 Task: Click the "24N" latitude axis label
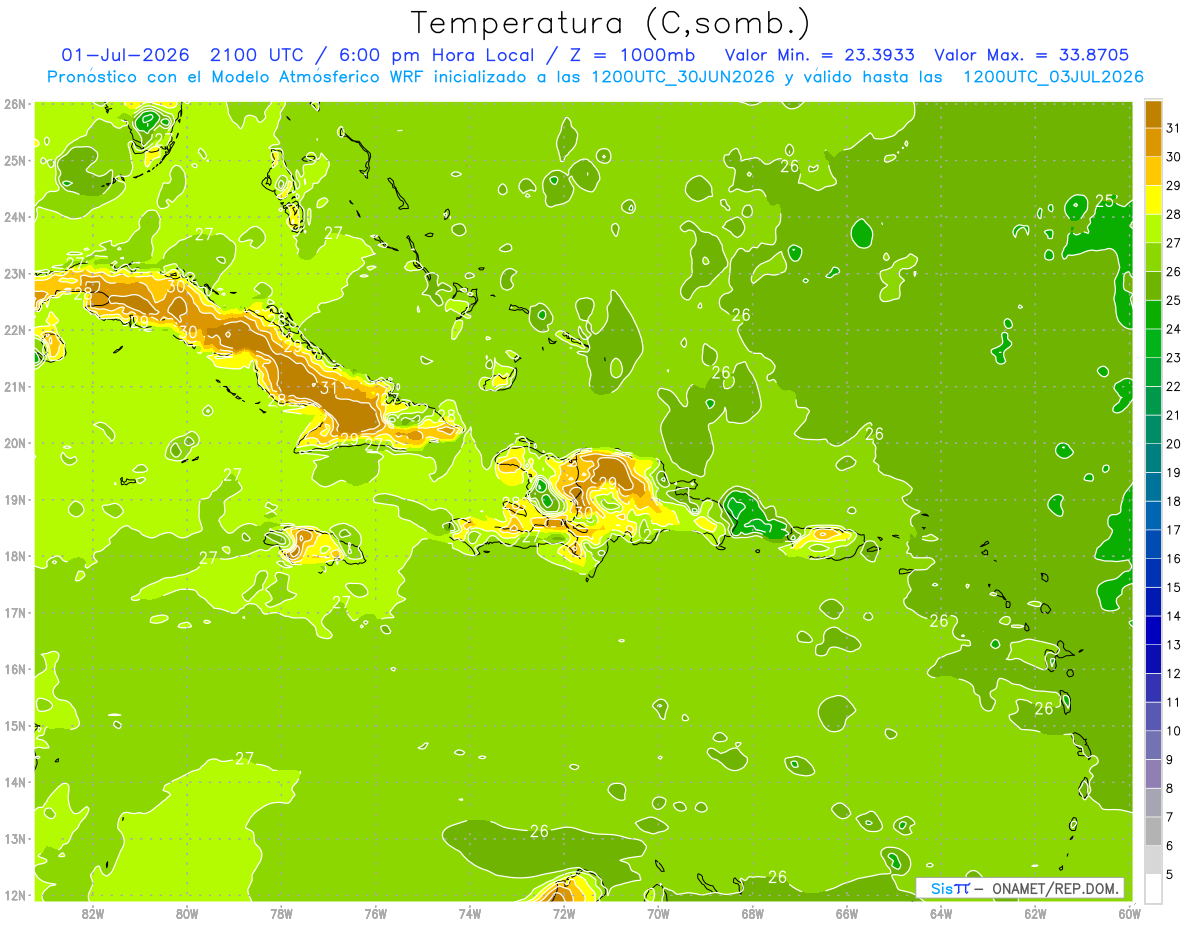(x=15, y=217)
